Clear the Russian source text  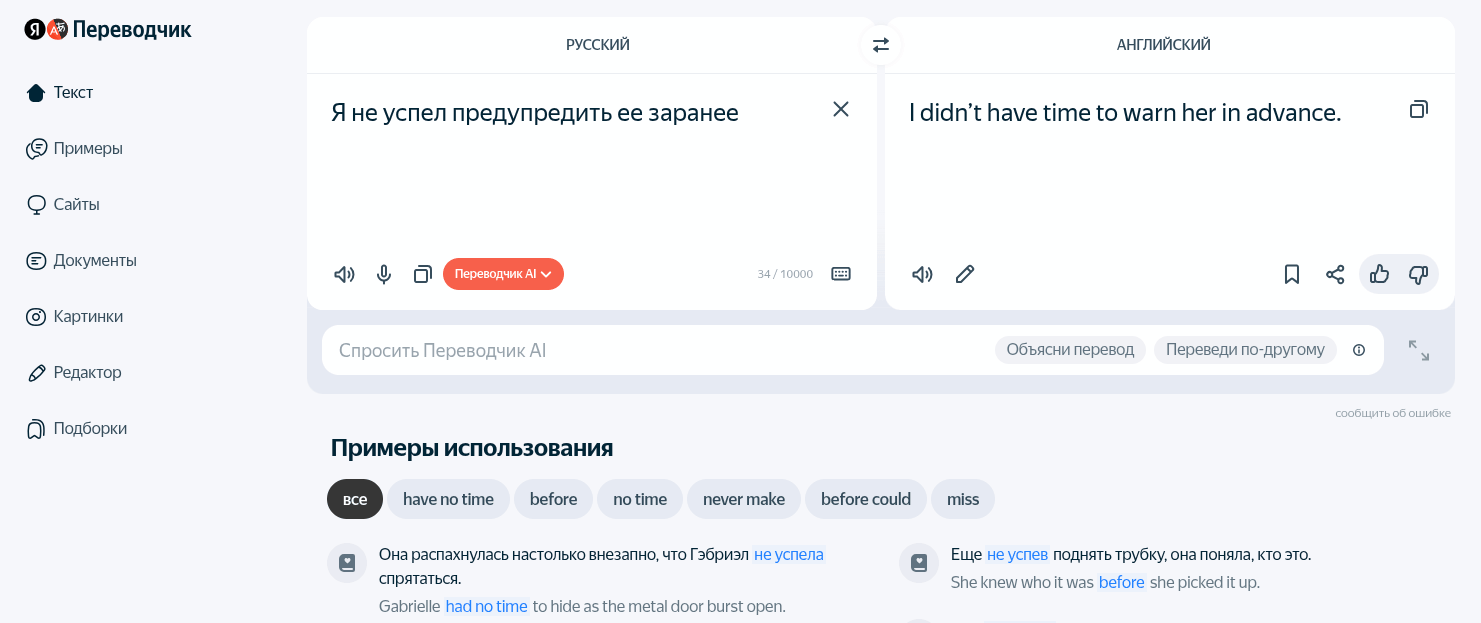841,109
